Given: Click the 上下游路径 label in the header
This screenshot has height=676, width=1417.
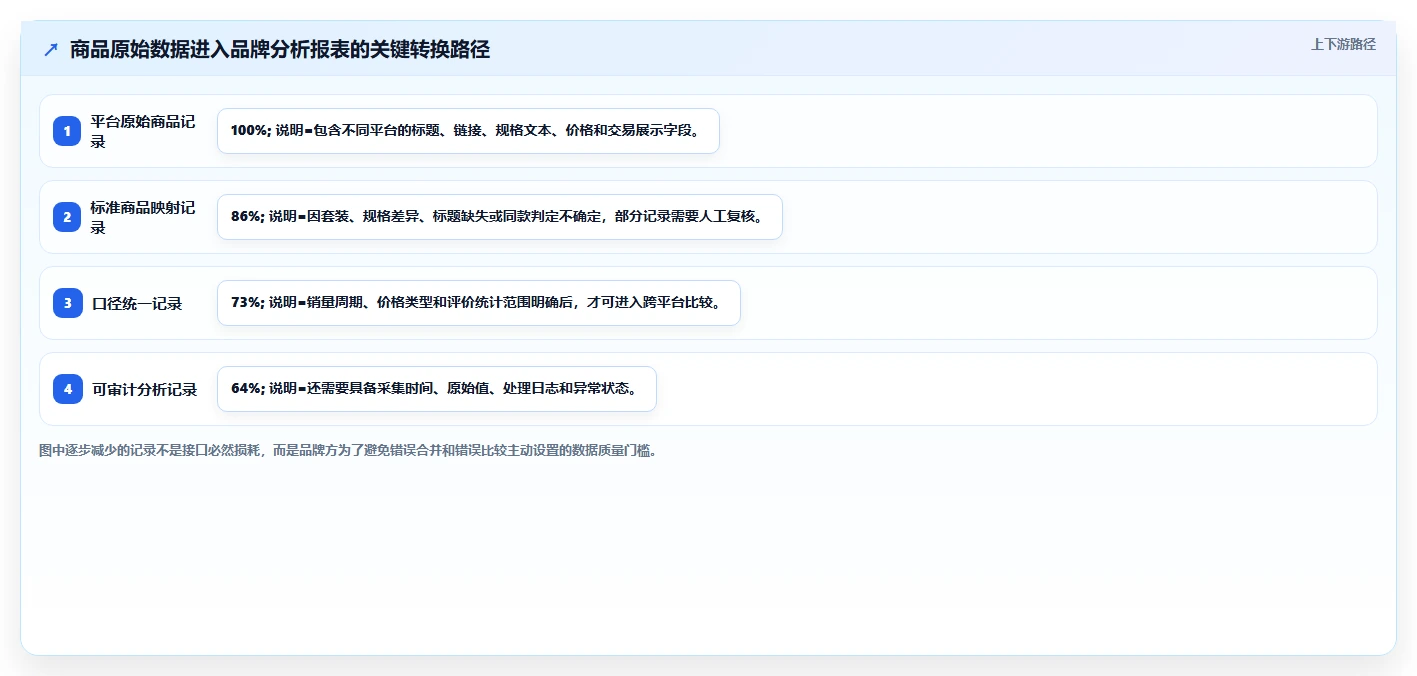Looking at the screenshot, I should [1343, 44].
